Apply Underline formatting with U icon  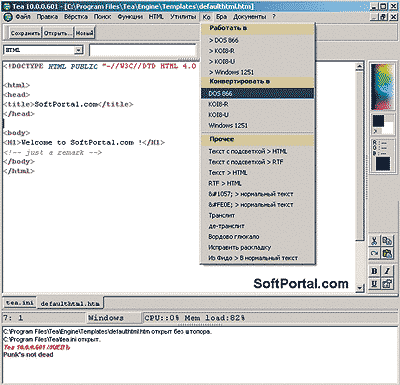tap(375, 284)
